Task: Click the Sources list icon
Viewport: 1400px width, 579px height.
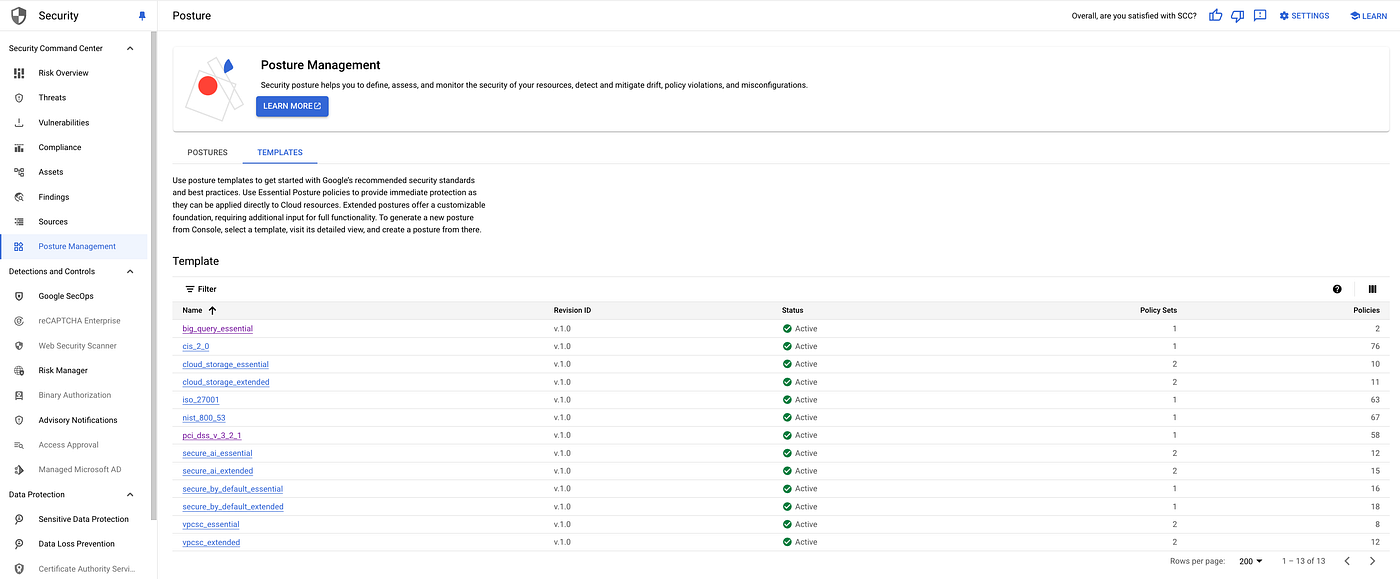Action: [19, 222]
